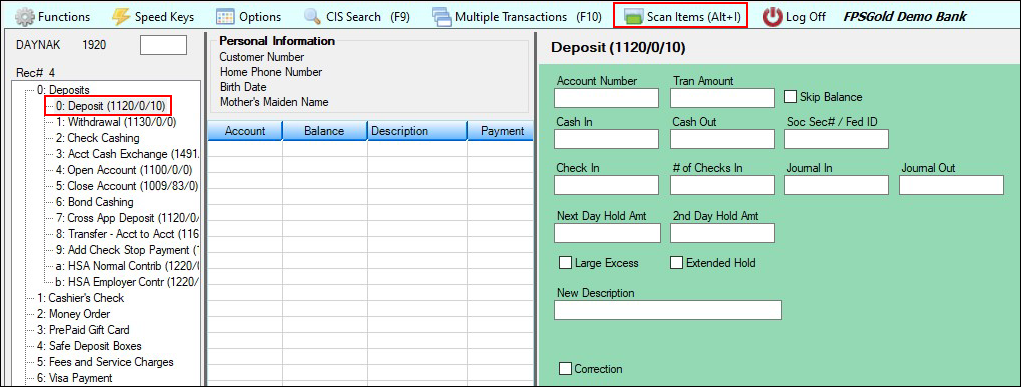Click the Home Phone Number text
The height and width of the screenshot is (387, 1021).
271,72
